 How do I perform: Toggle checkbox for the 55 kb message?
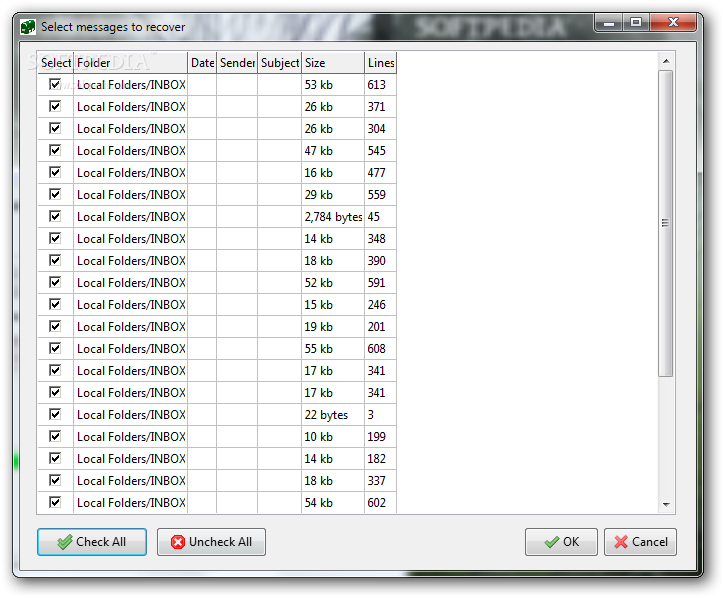(55, 348)
